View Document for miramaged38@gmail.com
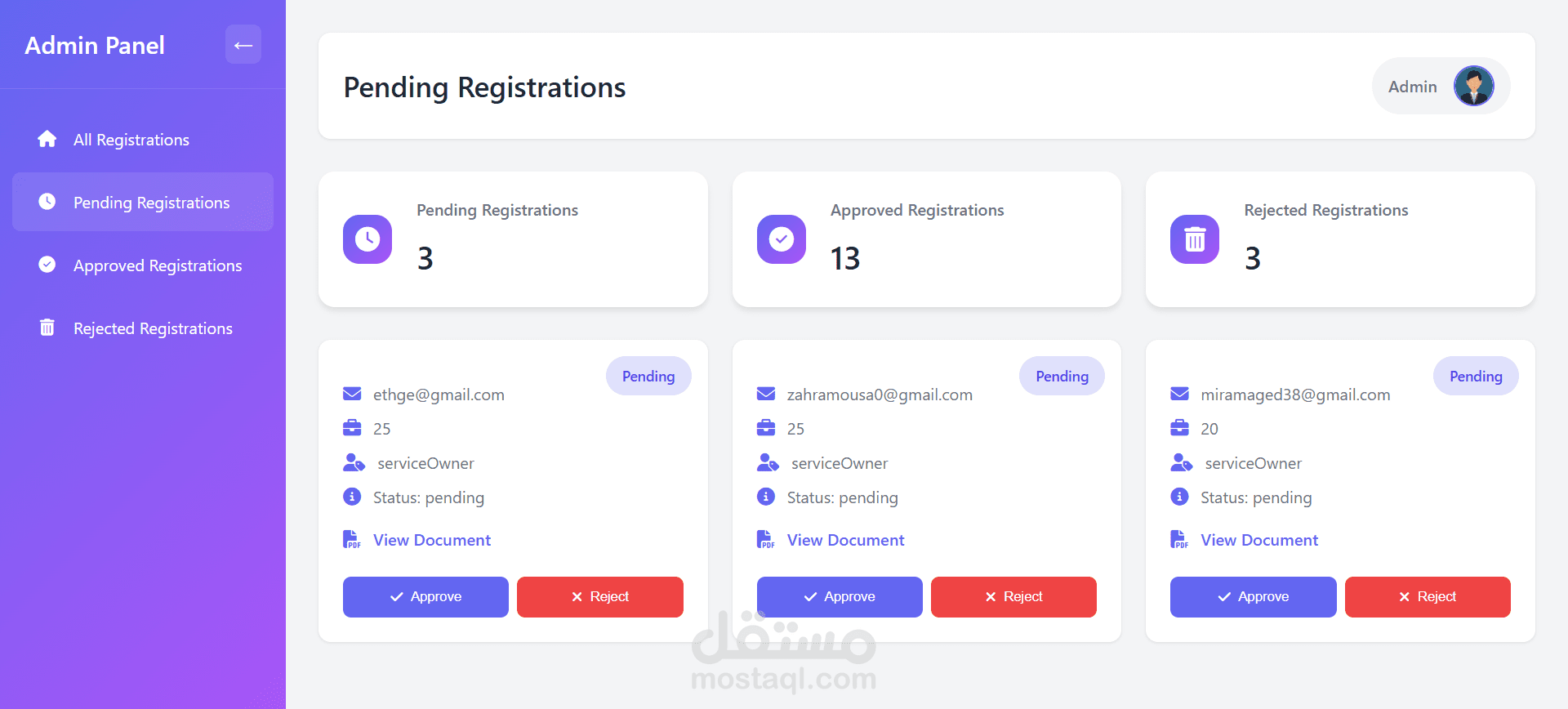 (x=1259, y=540)
